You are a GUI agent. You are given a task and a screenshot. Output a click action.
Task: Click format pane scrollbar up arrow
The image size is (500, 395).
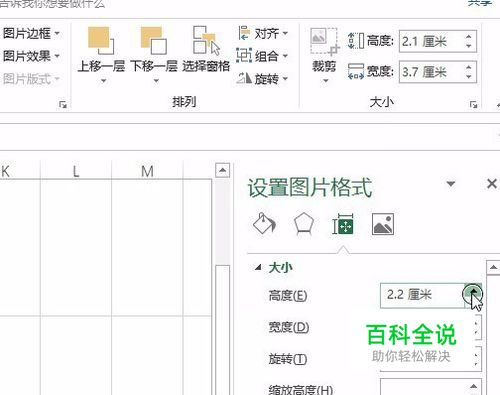(493, 267)
